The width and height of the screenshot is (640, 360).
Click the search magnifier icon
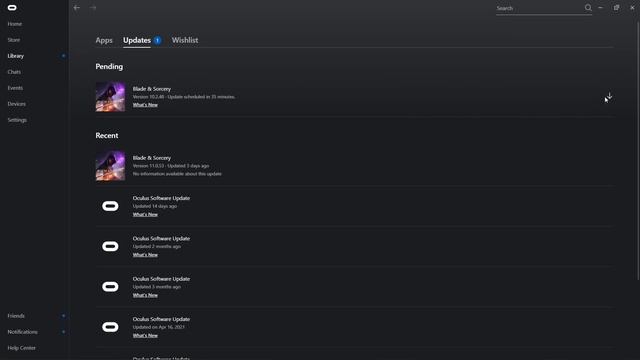point(588,8)
